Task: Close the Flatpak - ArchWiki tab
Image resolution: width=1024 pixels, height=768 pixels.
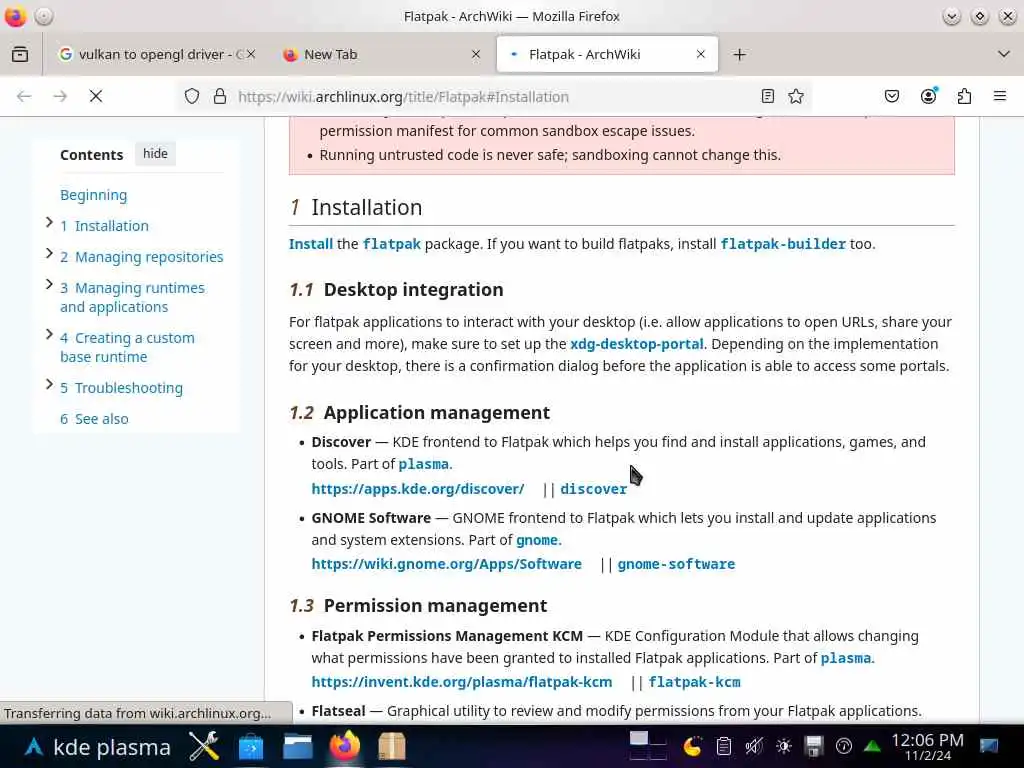Action: pyautogui.click(x=701, y=54)
